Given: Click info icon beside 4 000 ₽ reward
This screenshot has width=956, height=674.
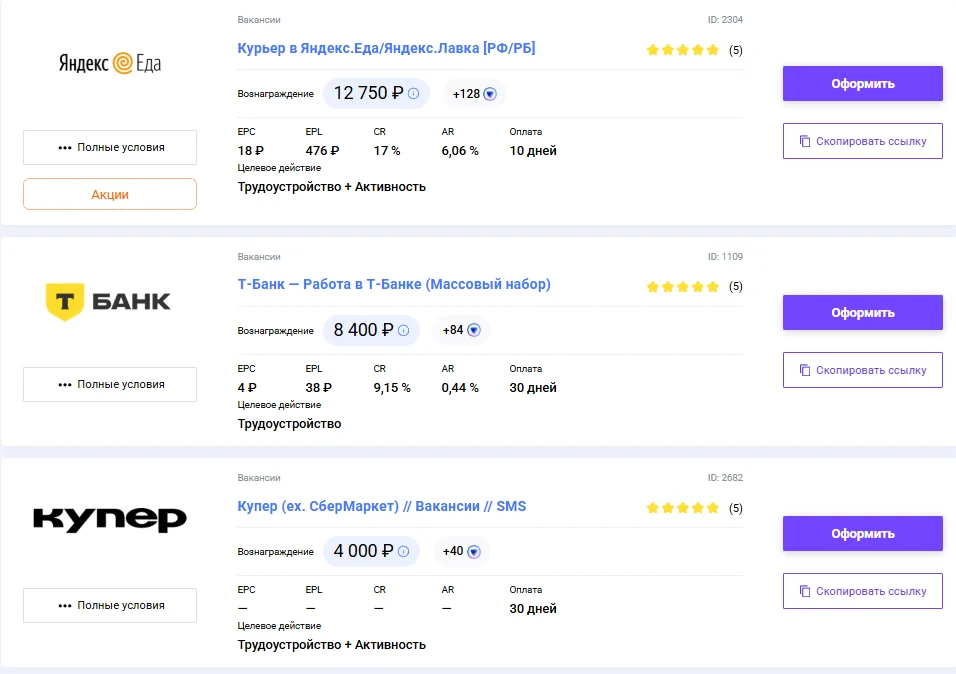Looking at the screenshot, I should (x=404, y=551).
